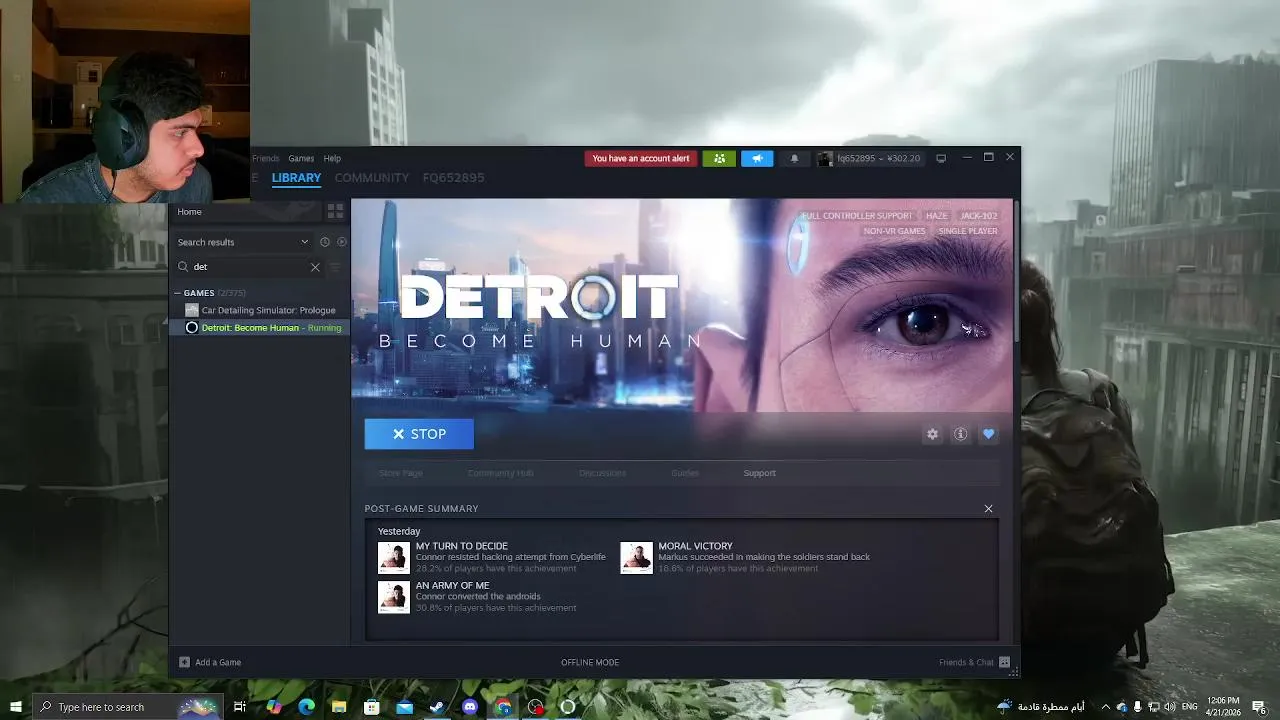Click the An Army Of Me achievement thumbnail
This screenshot has width=1280, height=720.
pos(394,597)
